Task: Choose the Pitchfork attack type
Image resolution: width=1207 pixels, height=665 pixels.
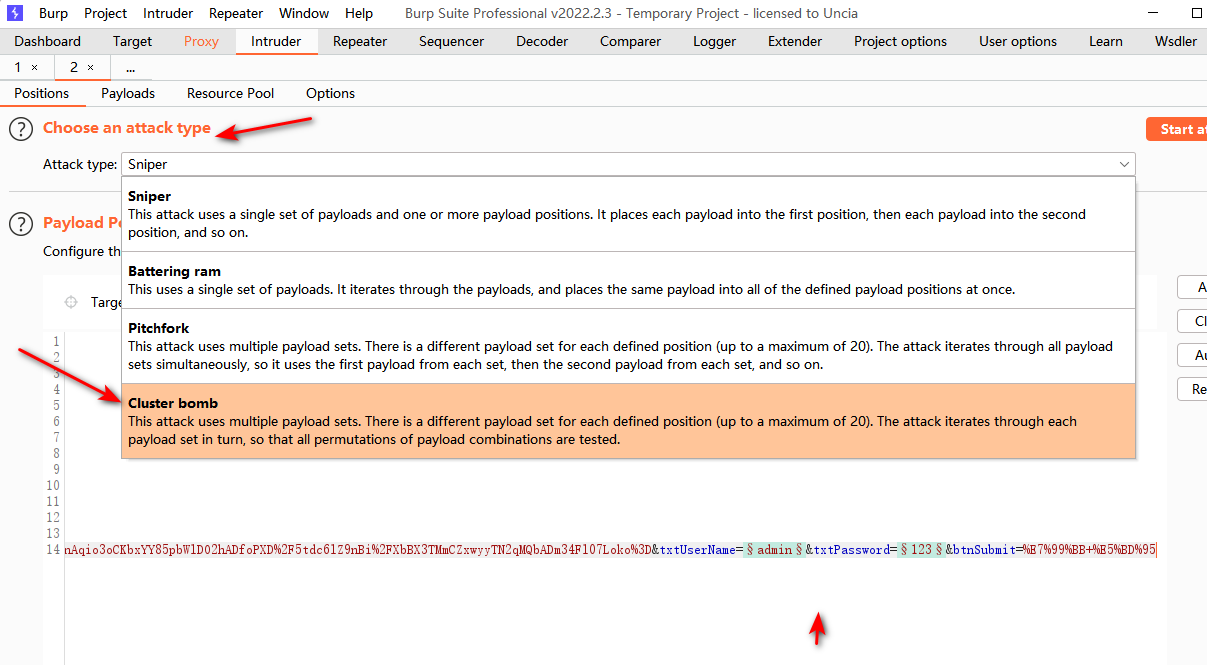Action: click(x=628, y=346)
